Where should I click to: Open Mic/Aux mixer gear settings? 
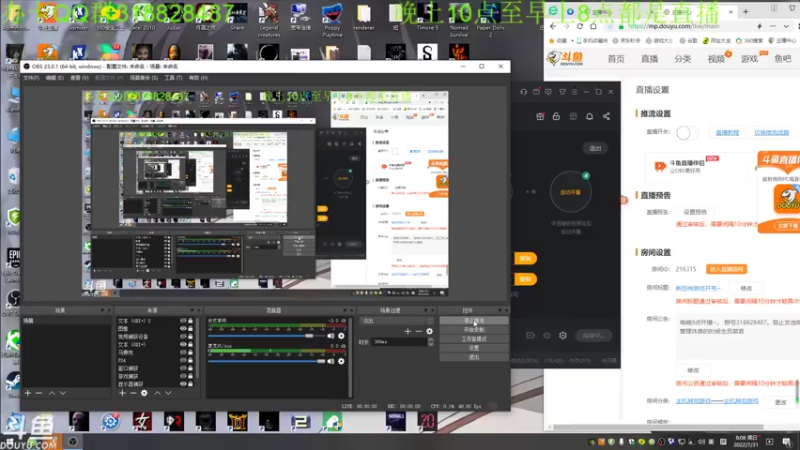point(341,361)
